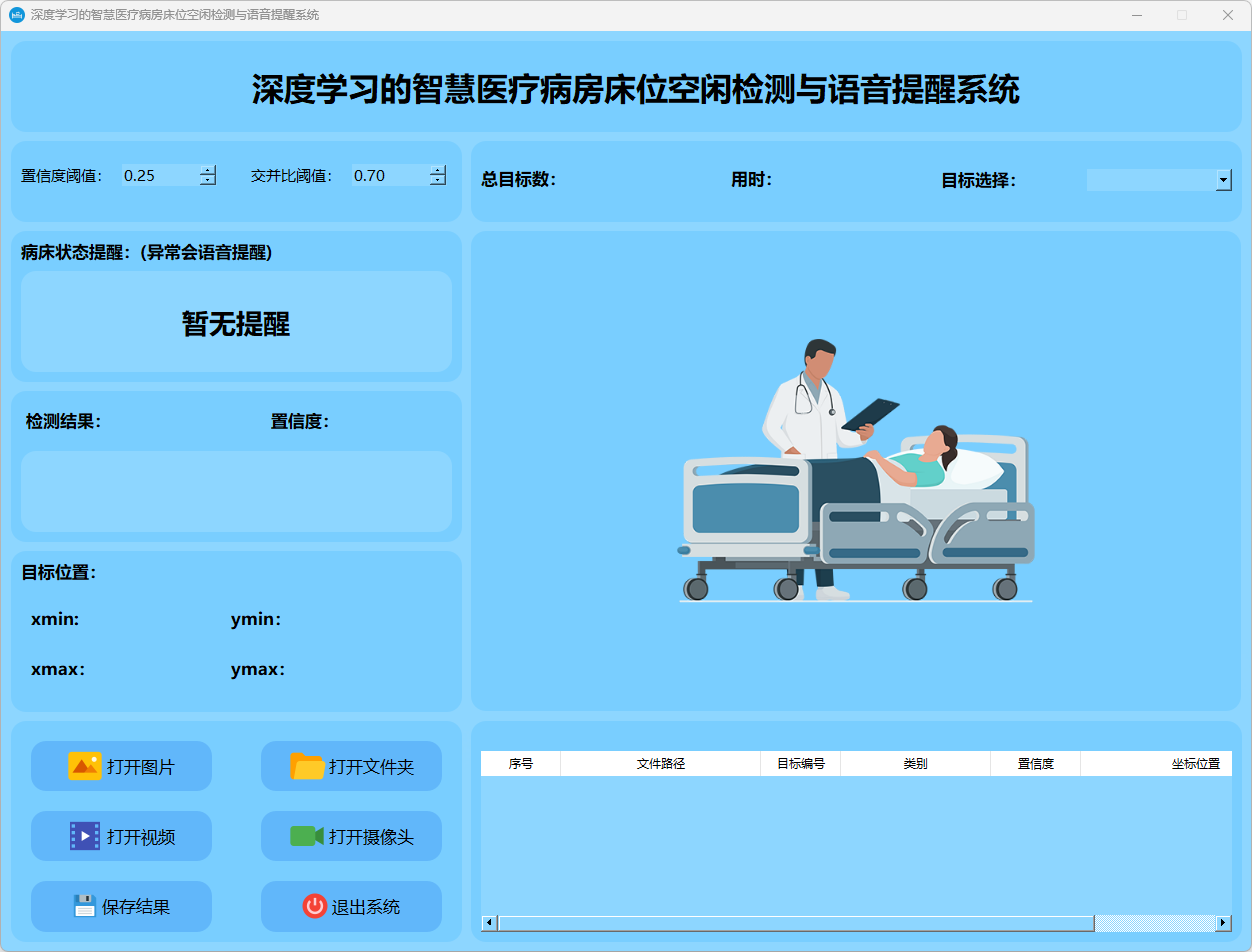This screenshot has height=952, width=1252.
Task: Open an image with 打开图片 label
Action: point(141,767)
